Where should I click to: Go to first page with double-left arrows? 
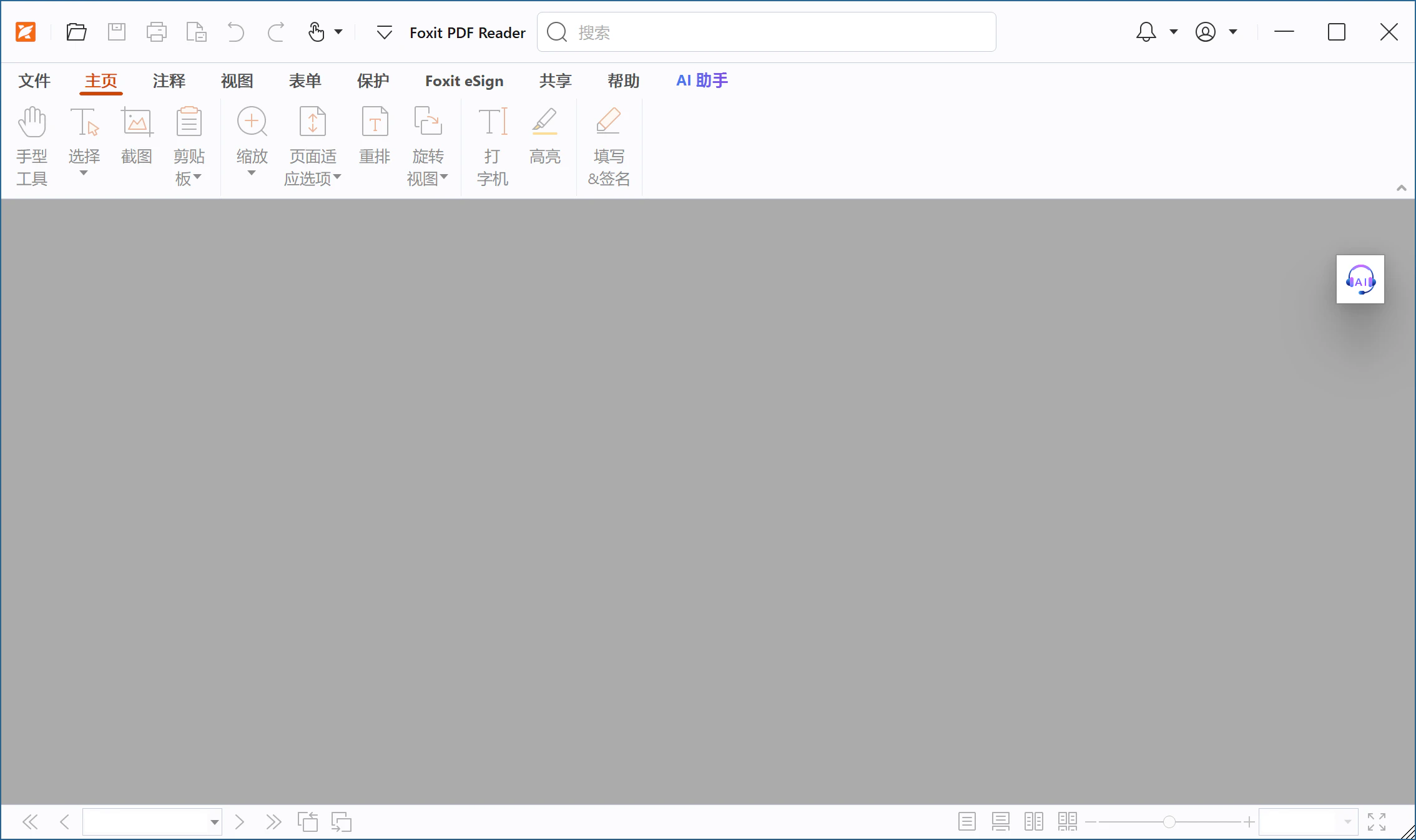30,822
